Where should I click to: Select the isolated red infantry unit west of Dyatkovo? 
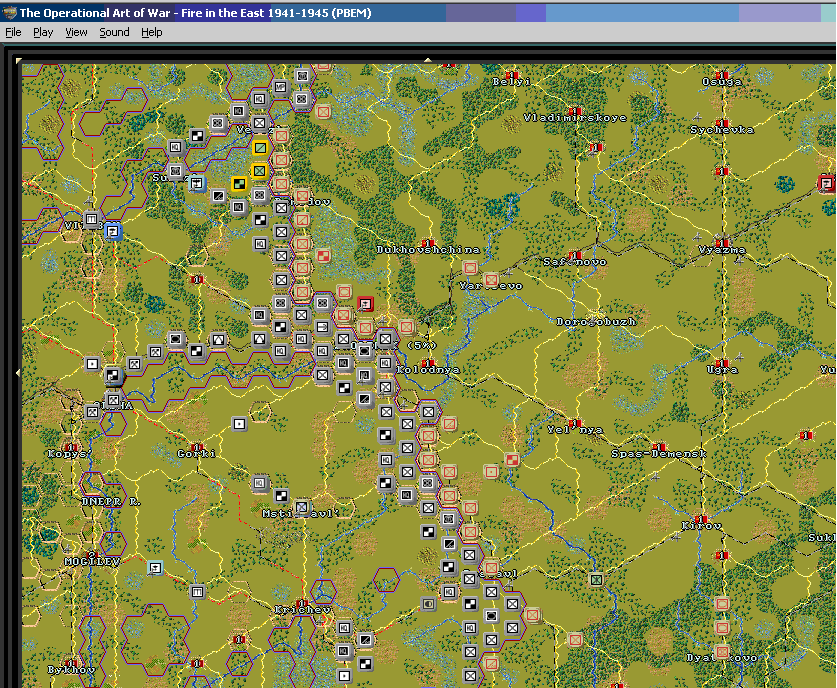tap(575, 639)
